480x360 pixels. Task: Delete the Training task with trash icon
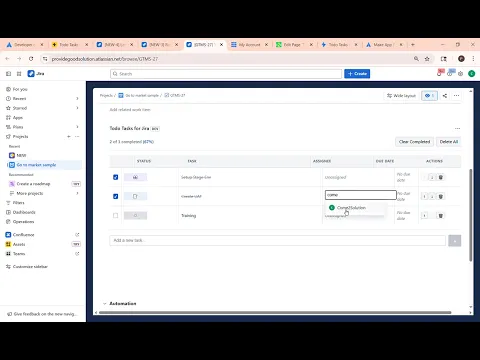(440, 216)
